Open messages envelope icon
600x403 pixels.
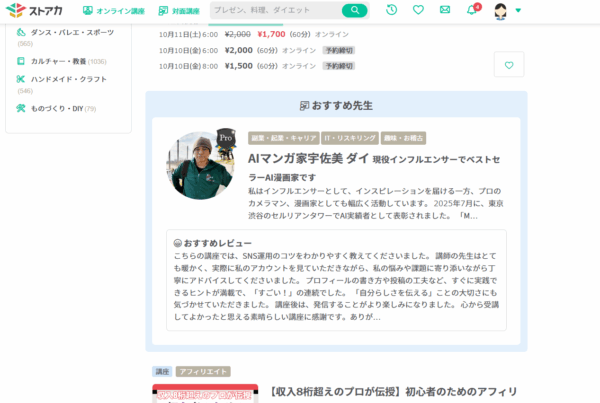[x=445, y=10]
